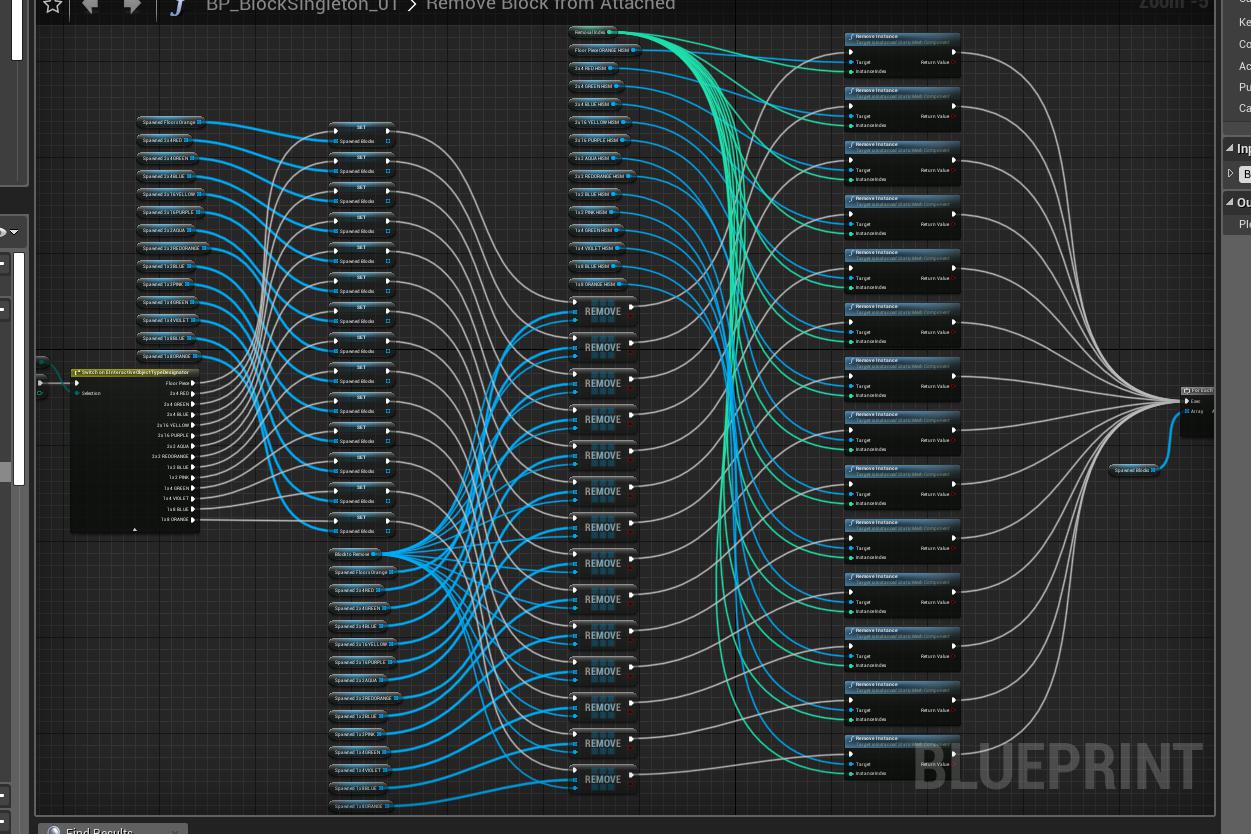
Task: Click the 1x2 BLUE output pin on the Switch node
Action: point(193,467)
